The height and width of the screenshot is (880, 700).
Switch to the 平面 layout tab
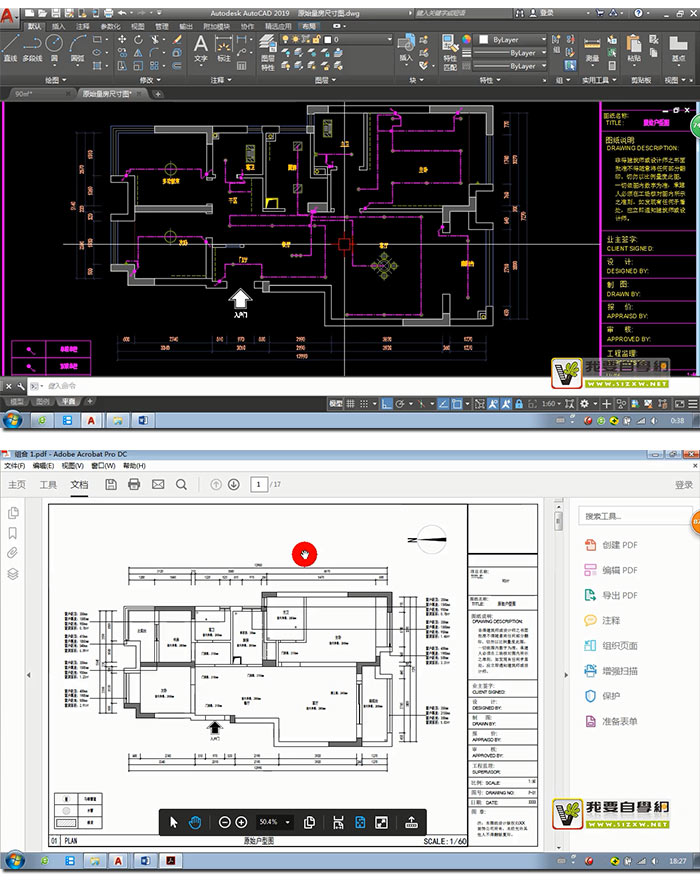point(68,401)
